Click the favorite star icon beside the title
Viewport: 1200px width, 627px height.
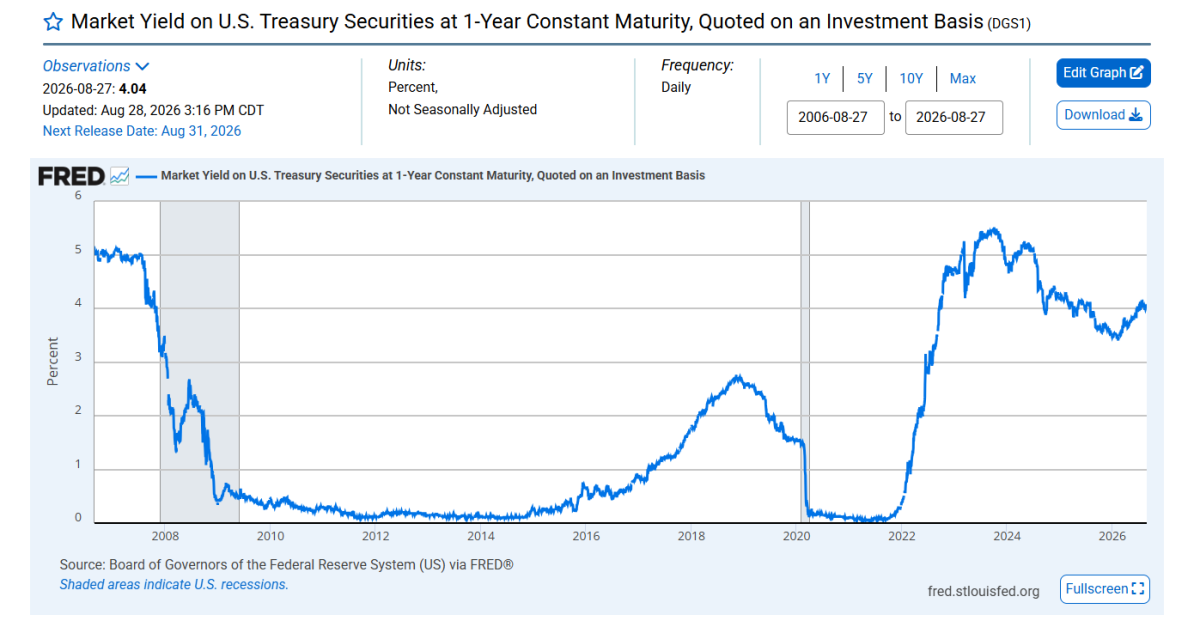[x=53, y=22]
